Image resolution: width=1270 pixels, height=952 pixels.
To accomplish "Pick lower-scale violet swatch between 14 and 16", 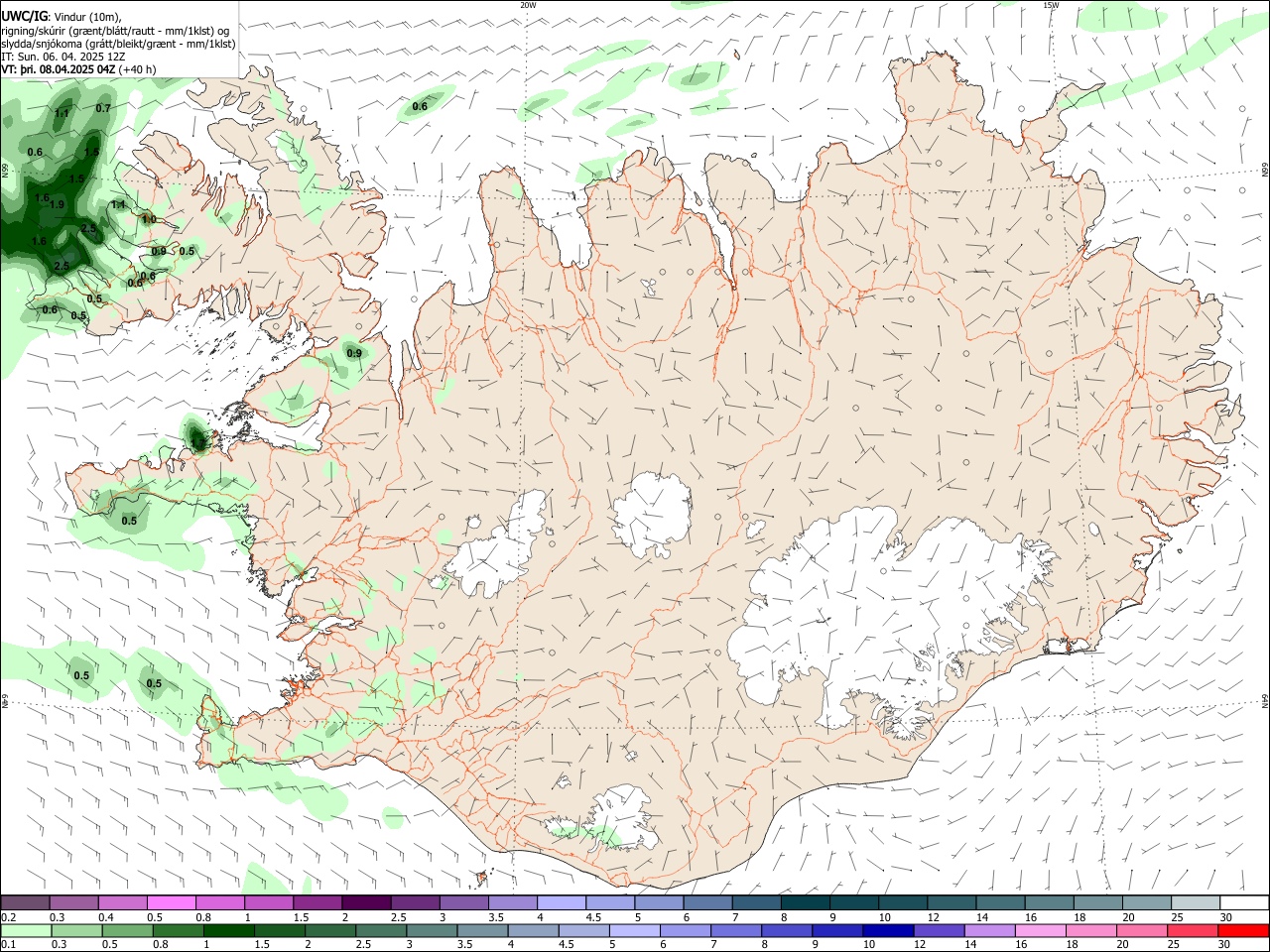I will 989,931.
